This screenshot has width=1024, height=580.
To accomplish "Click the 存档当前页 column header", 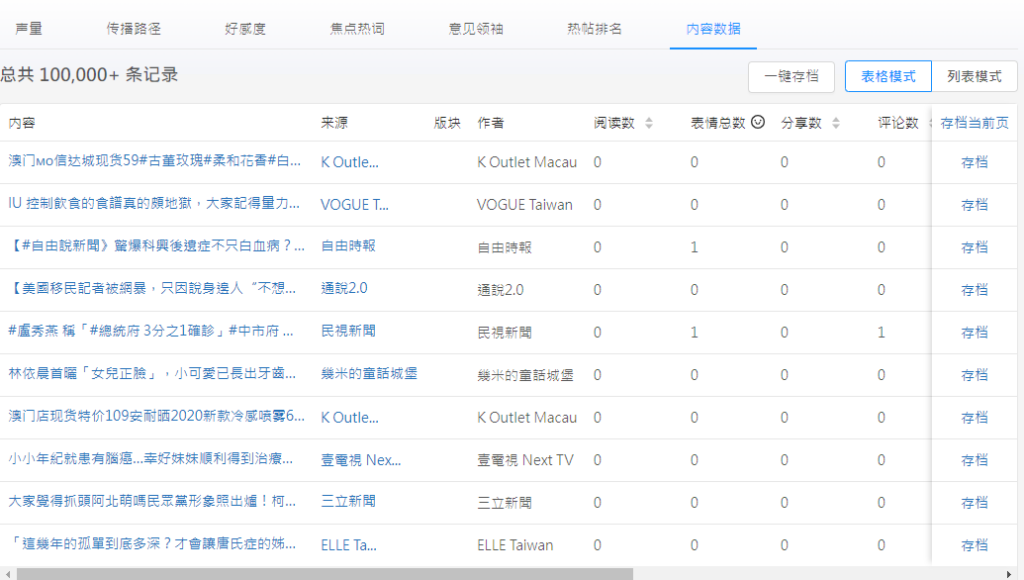I will point(974,123).
